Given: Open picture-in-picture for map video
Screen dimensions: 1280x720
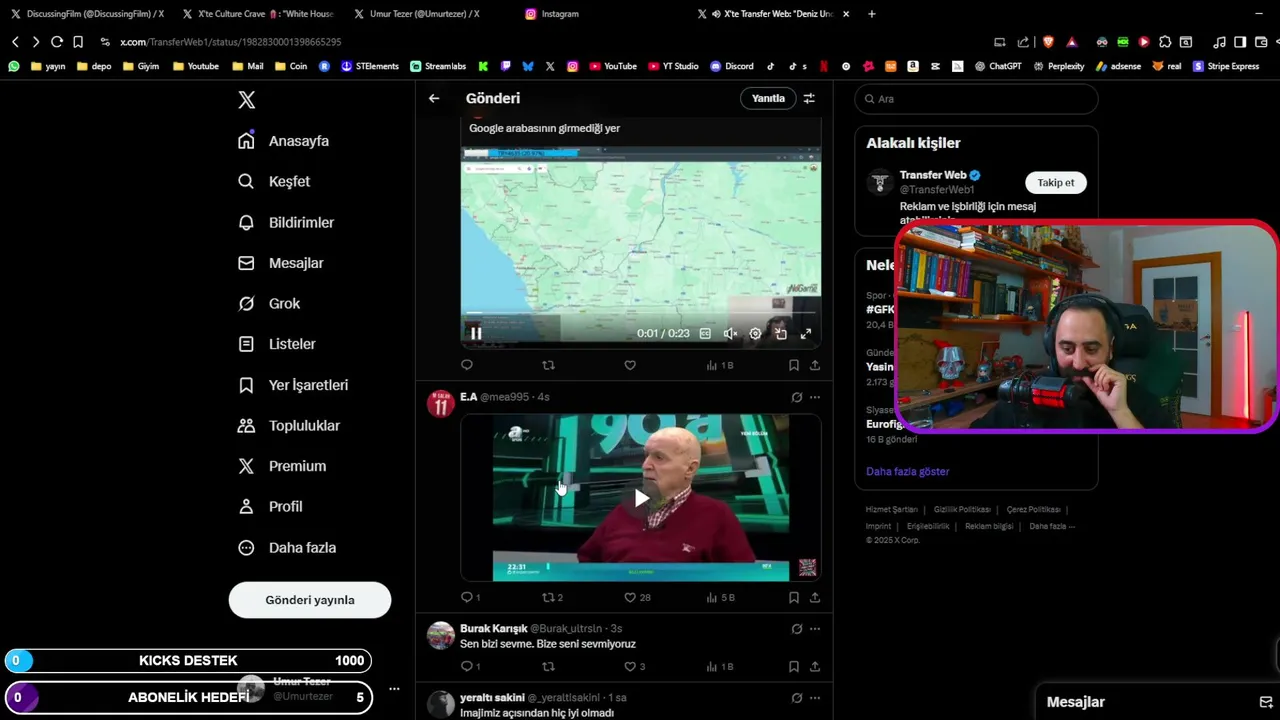Looking at the screenshot, I should [x=781, y=334].
